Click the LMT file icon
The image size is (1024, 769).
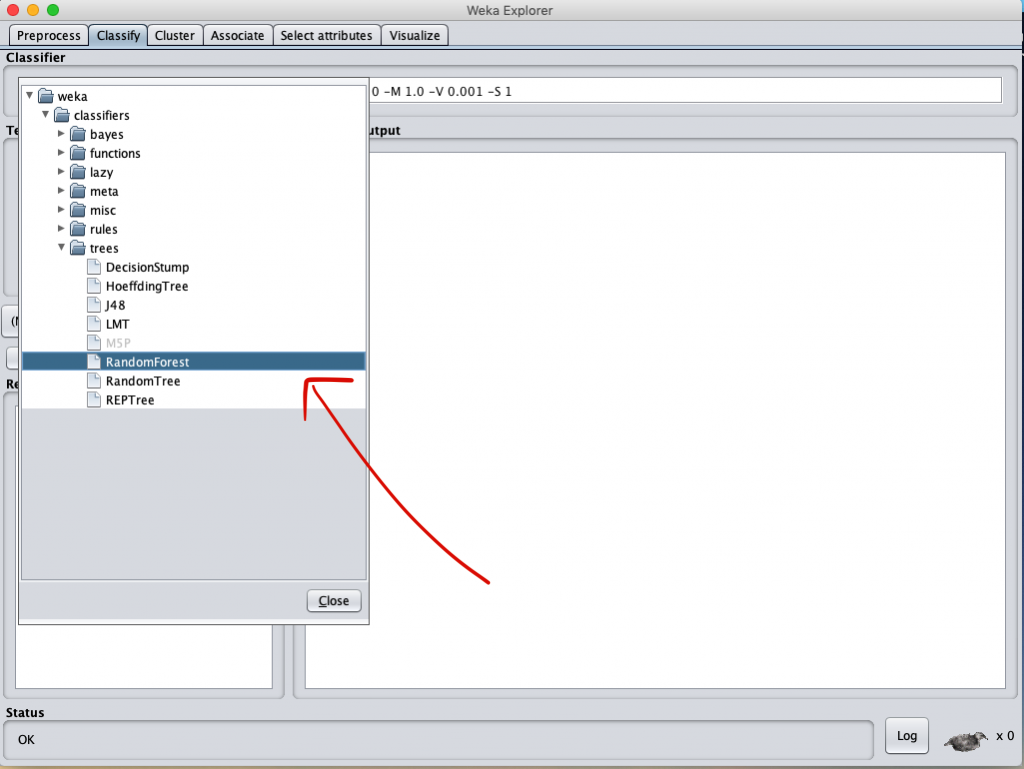tap(94, 324)
